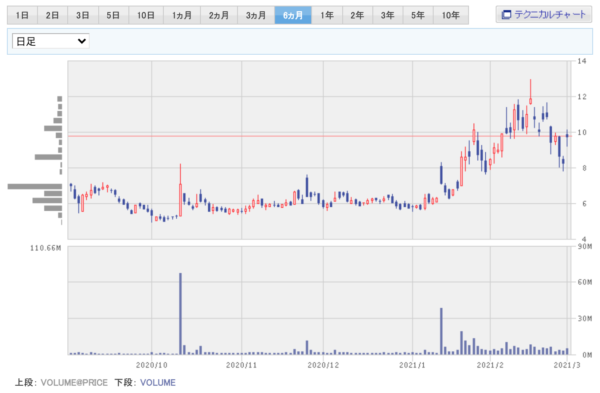Click the longest volume-at-price bar
Image resolution: width=600 pixels, height=393 pixels.
point(35,186)
